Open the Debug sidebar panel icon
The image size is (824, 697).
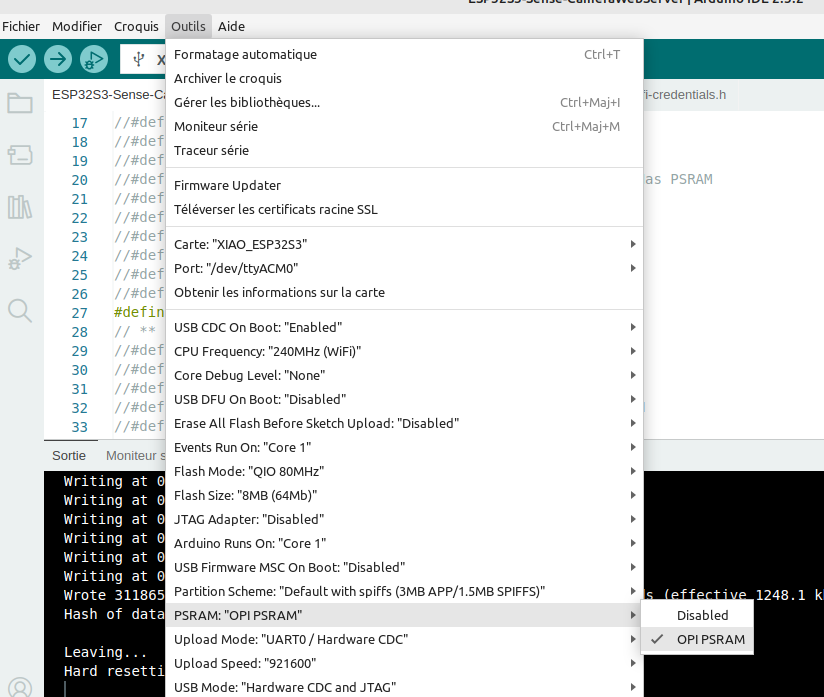(x=20, y=258)
